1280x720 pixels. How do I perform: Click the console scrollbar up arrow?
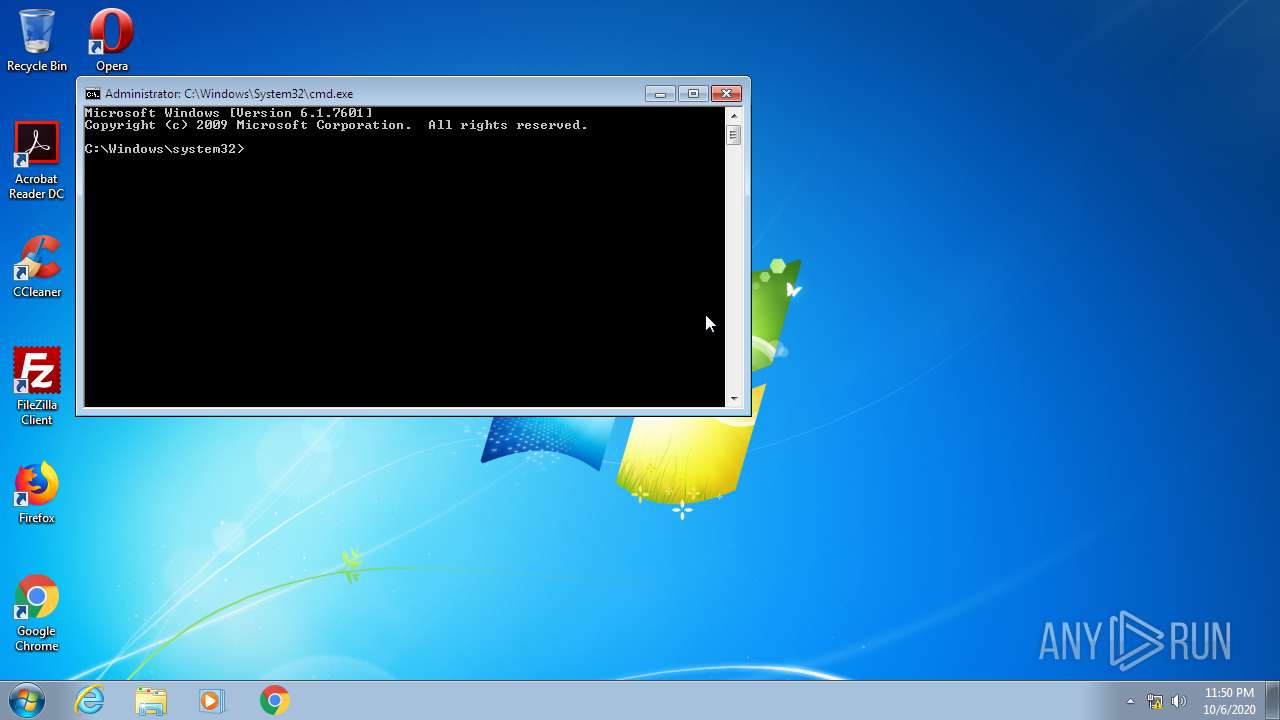734,115
